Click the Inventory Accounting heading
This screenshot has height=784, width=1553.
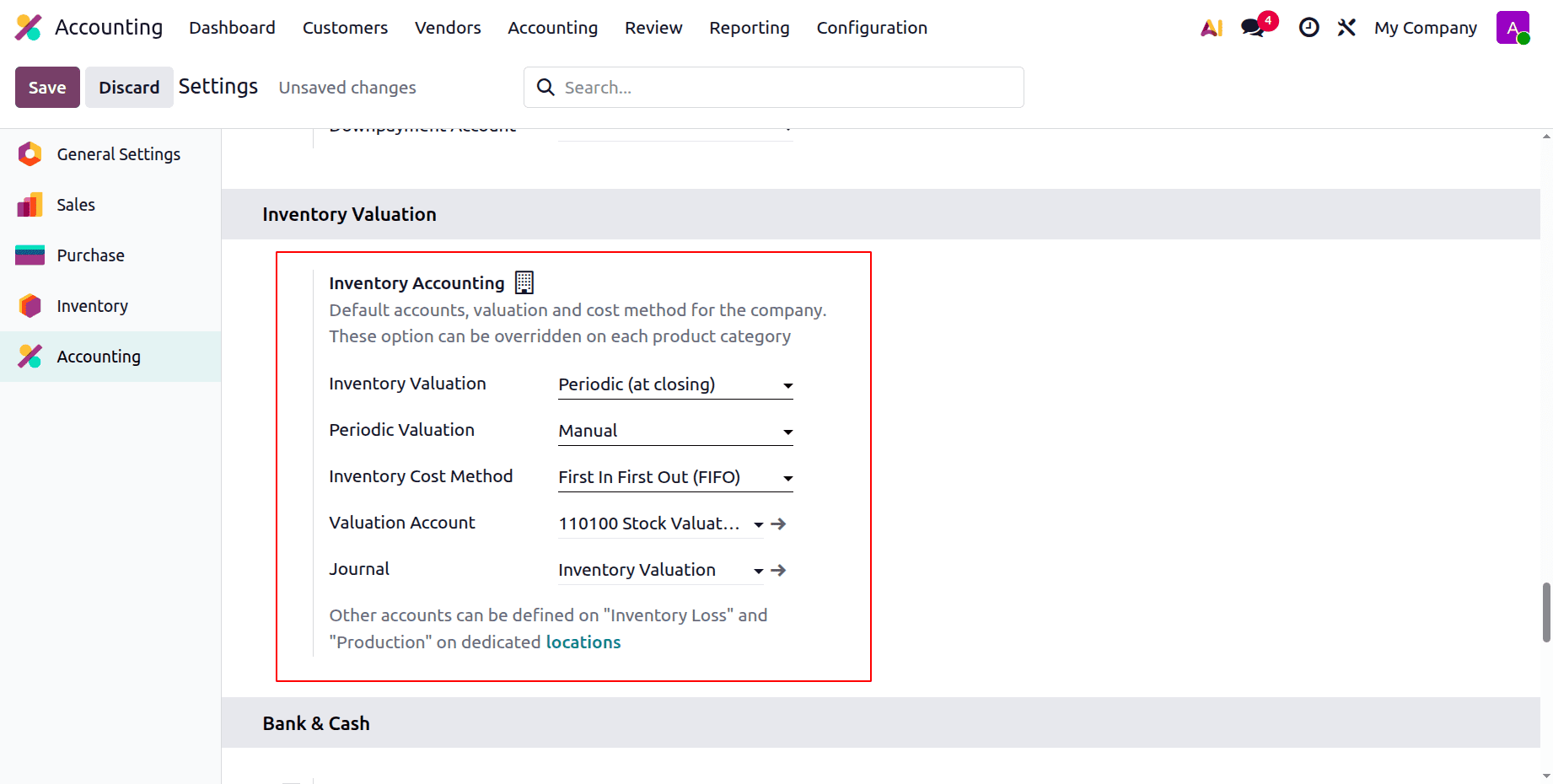pyautogui.click(x=416, y=283)
